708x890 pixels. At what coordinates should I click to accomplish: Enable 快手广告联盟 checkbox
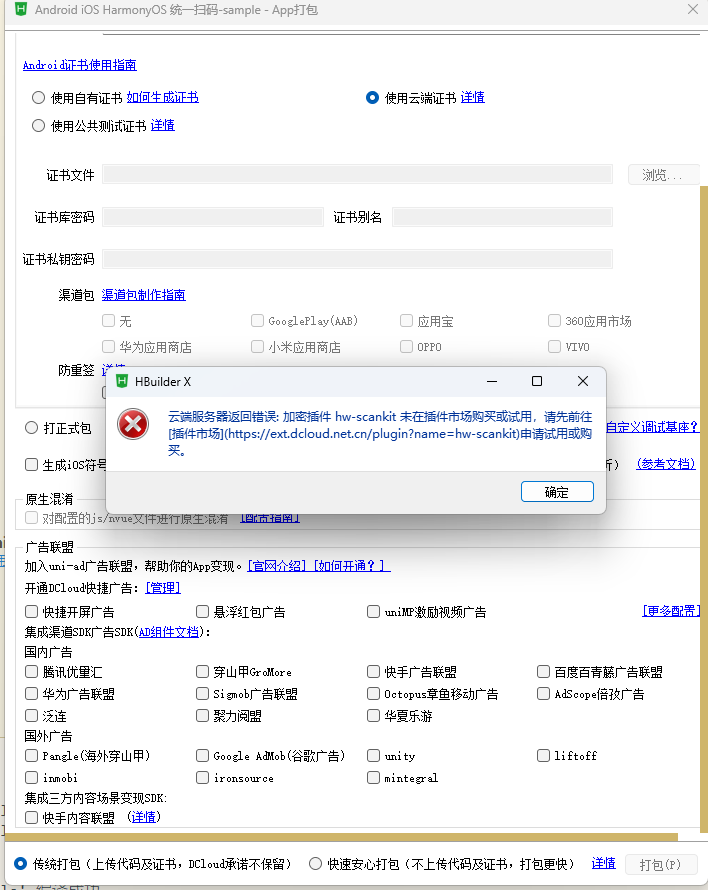click(x=373, y=671)
